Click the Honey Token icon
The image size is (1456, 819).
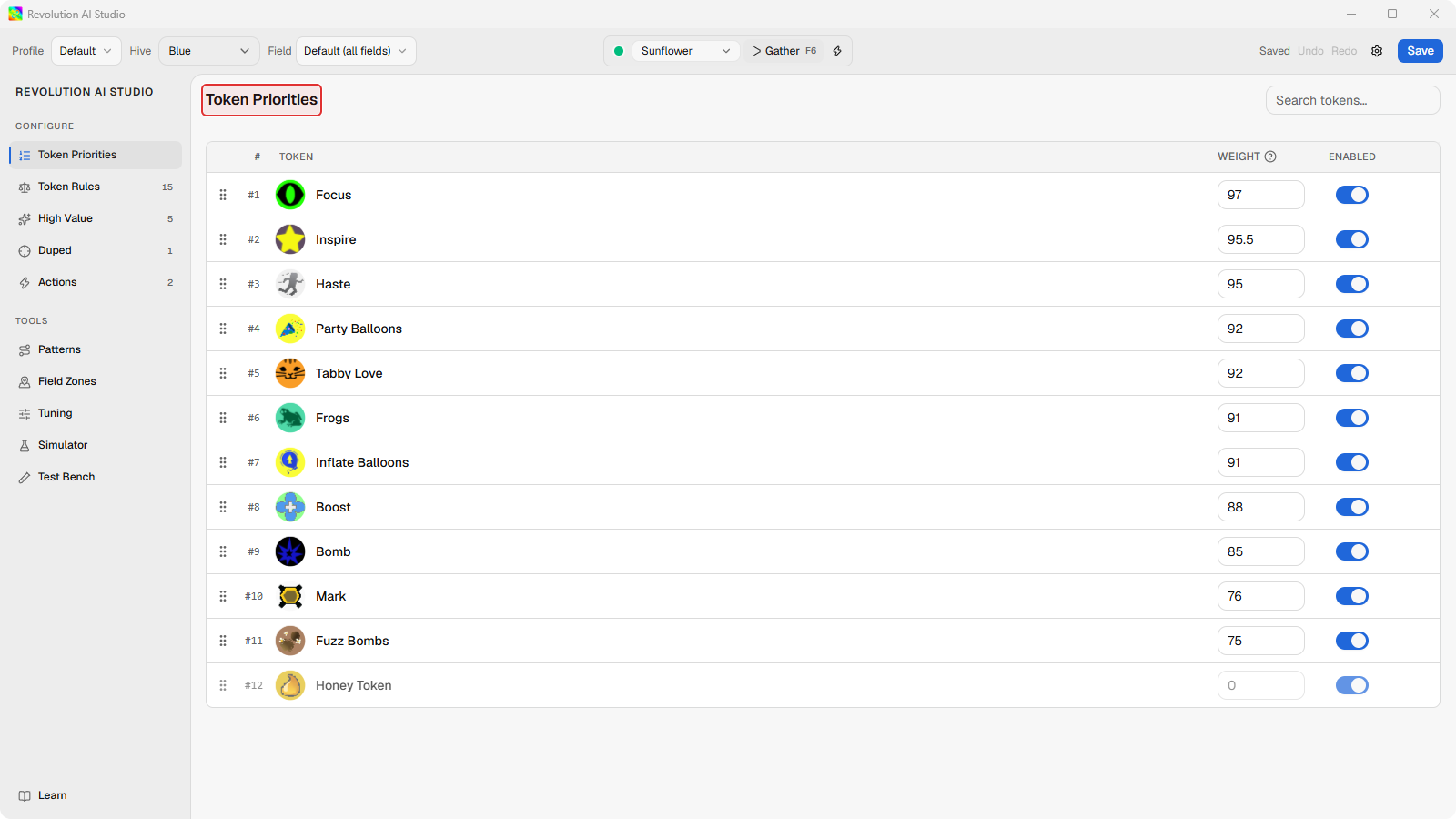pos(290,685)
